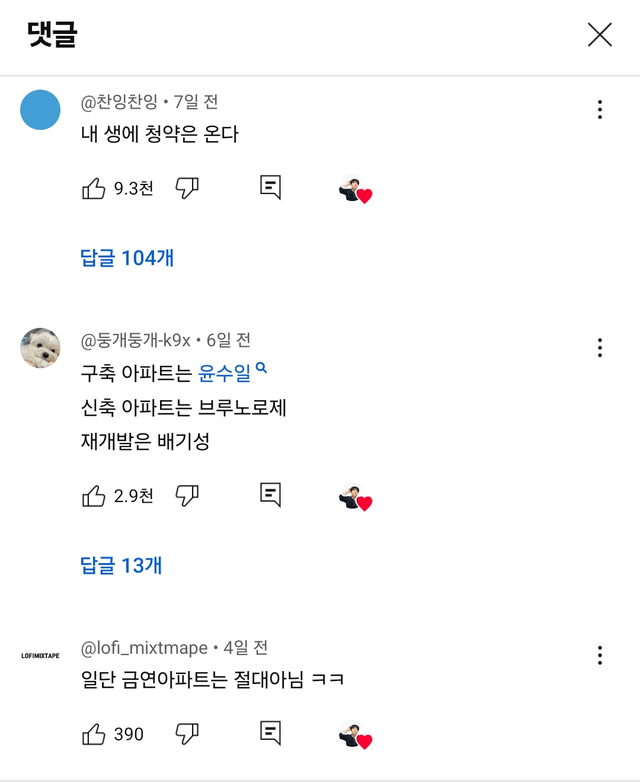Like the comment by @둥개둥개-k9x
Screen dimensions: 640x782
[94, 495]
